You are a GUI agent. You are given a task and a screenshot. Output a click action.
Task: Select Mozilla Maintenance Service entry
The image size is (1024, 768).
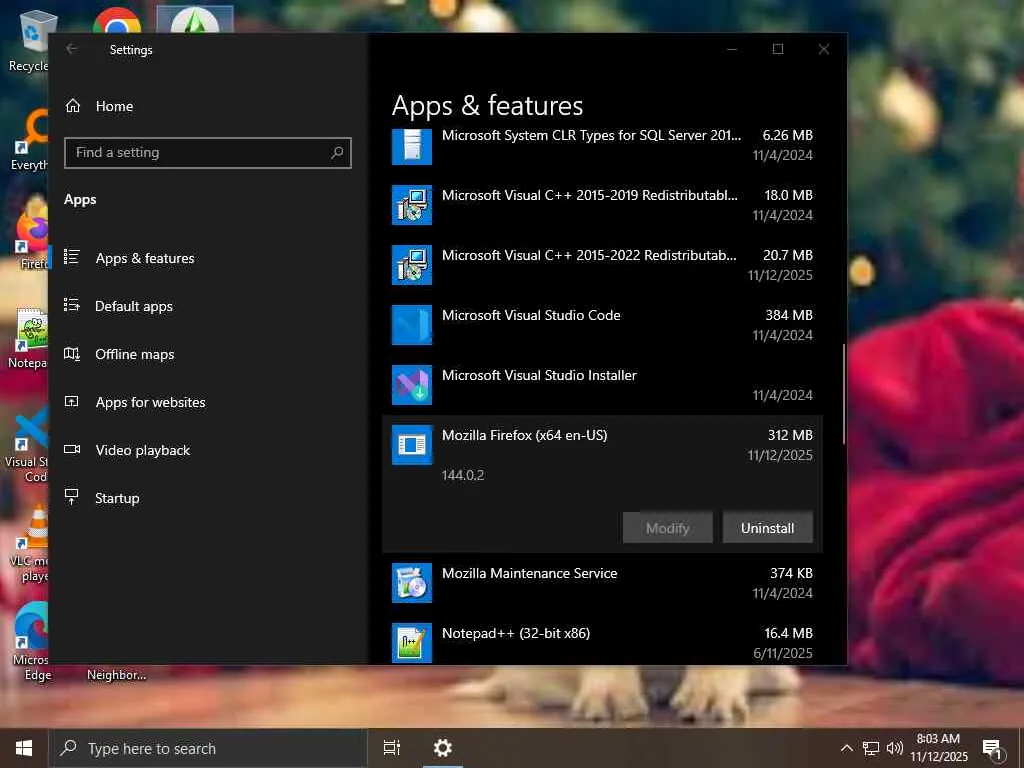click(602, 583)
